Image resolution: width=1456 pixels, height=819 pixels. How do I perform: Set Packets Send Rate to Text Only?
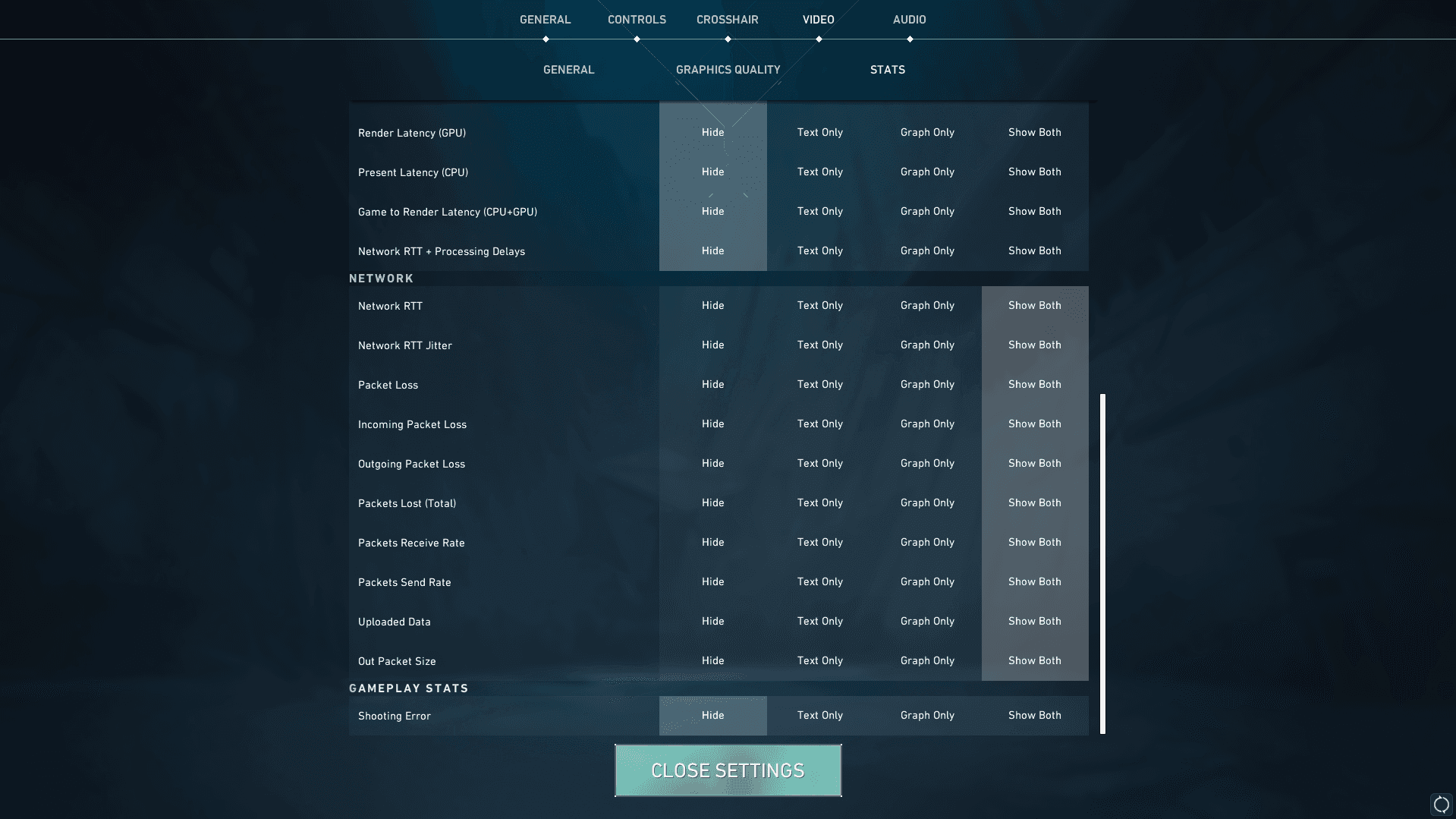pos(820,582)
